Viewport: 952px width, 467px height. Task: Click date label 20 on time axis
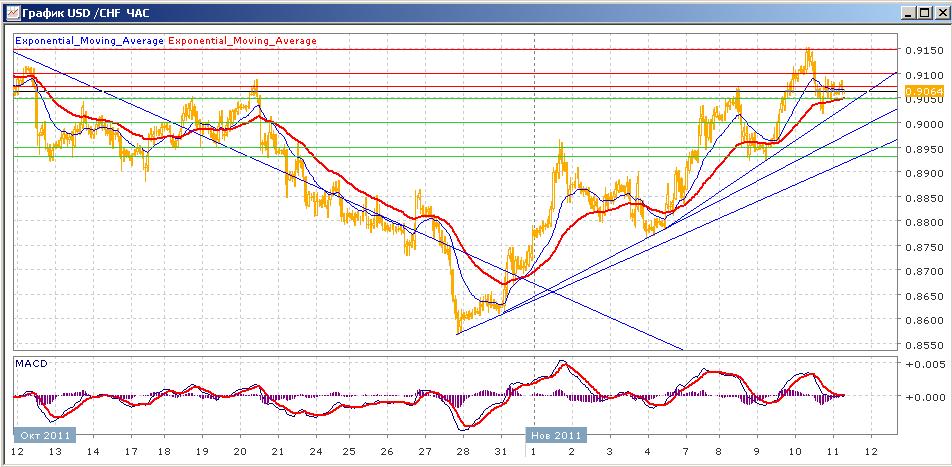click(240, 452)
